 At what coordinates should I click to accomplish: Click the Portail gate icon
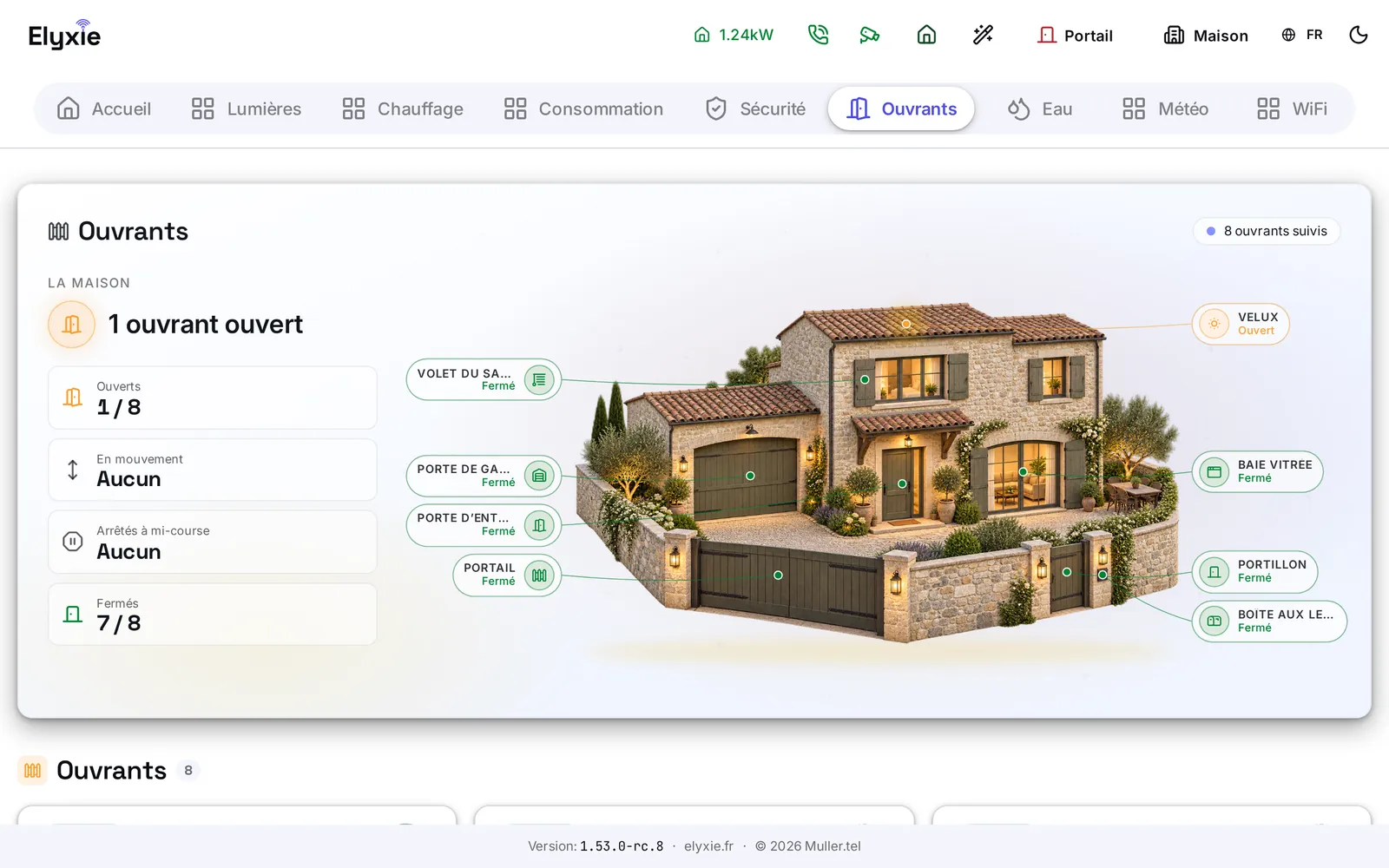pyautogui.click(x=539, y=575)
